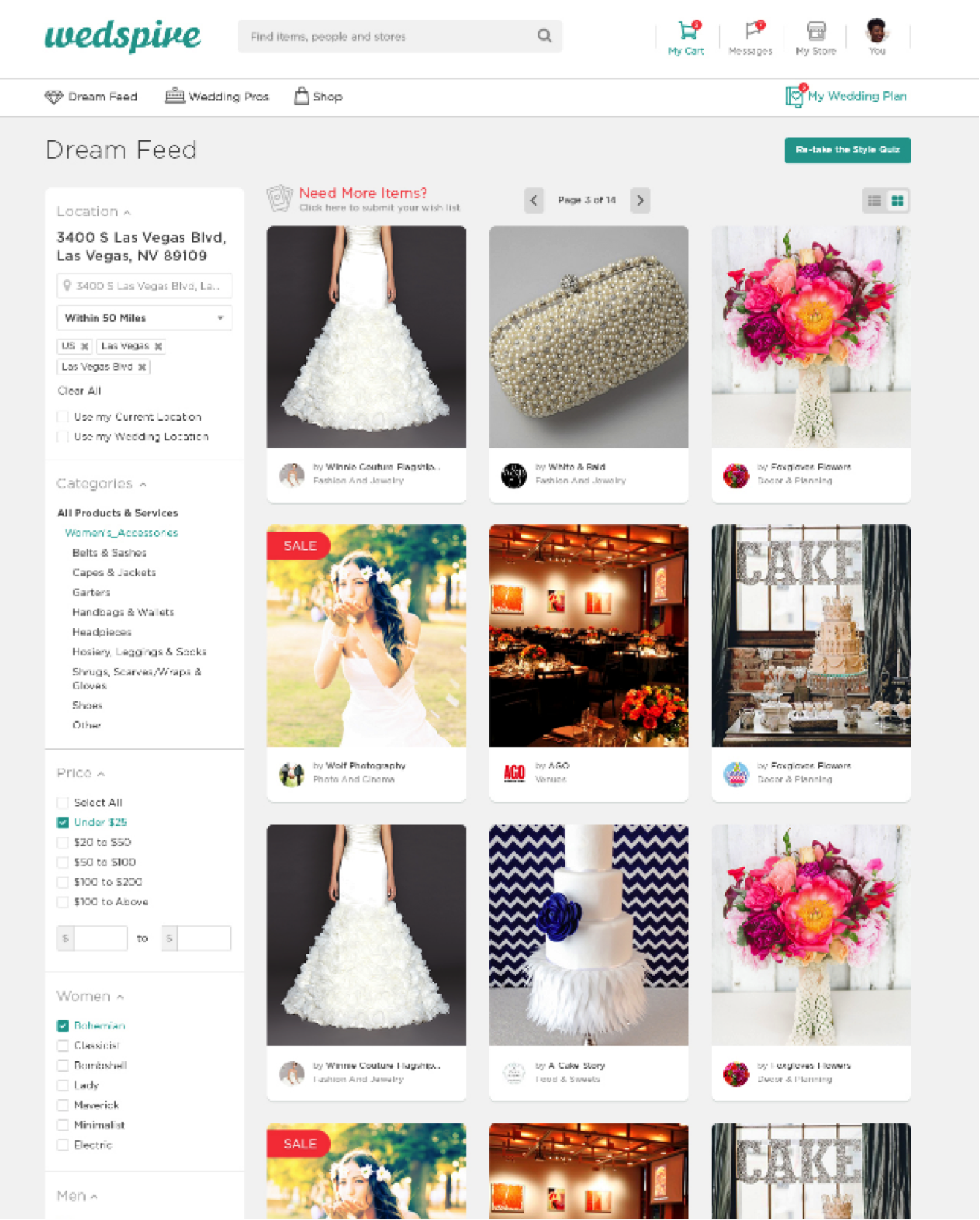Screen dimensions: 980x1220
Task: Enable Use my Current Location checkbox
Action: 63,417
